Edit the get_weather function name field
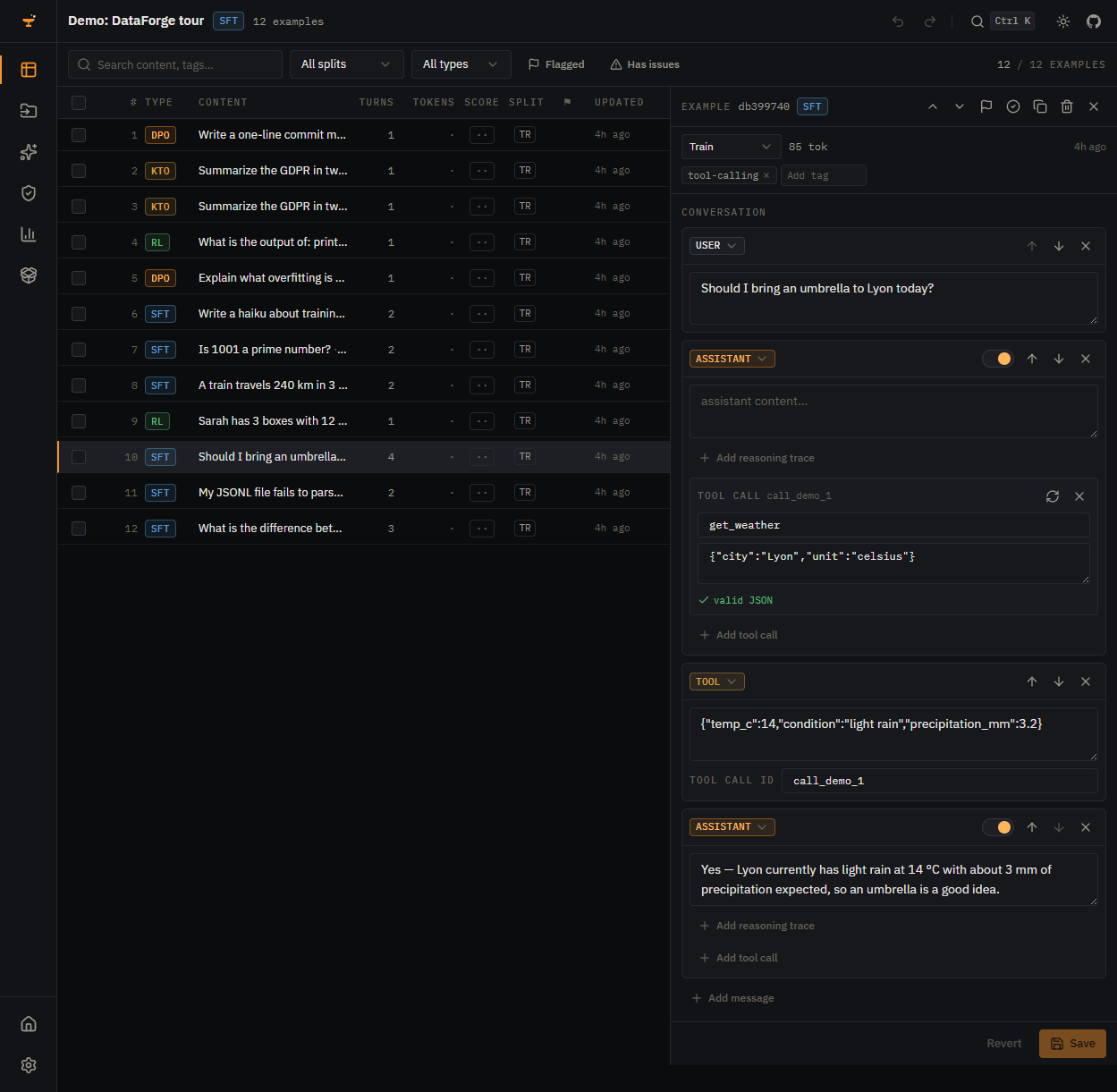The width and height of the screenshot is (1117, 1092). click(893, 525)
